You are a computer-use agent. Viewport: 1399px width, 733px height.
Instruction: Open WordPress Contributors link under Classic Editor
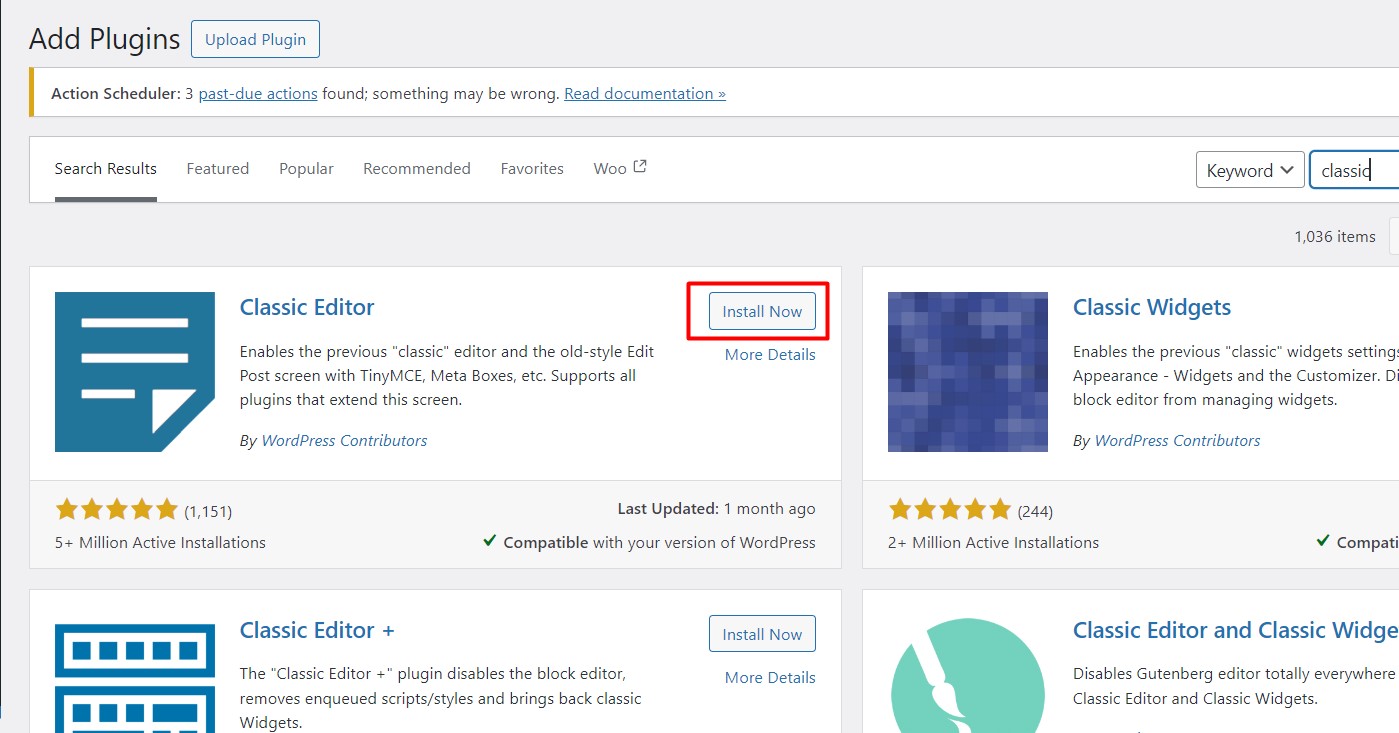coord(344,440)
